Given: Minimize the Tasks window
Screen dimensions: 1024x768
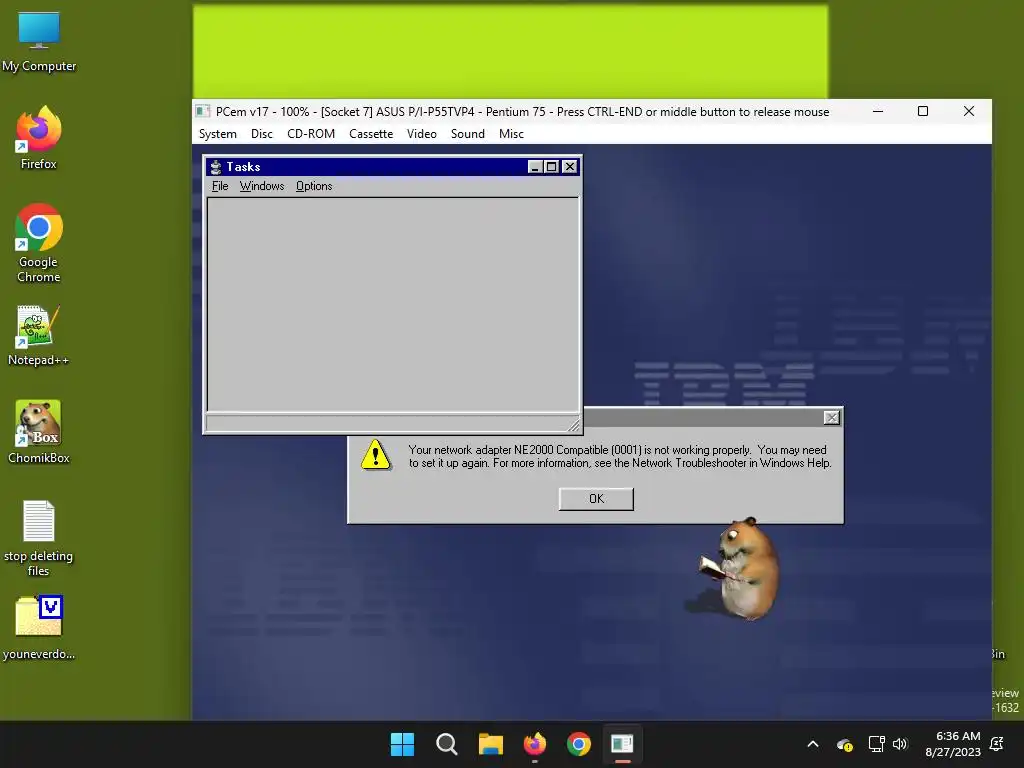Looking at the screenshot, I should [x=535, y=167].
